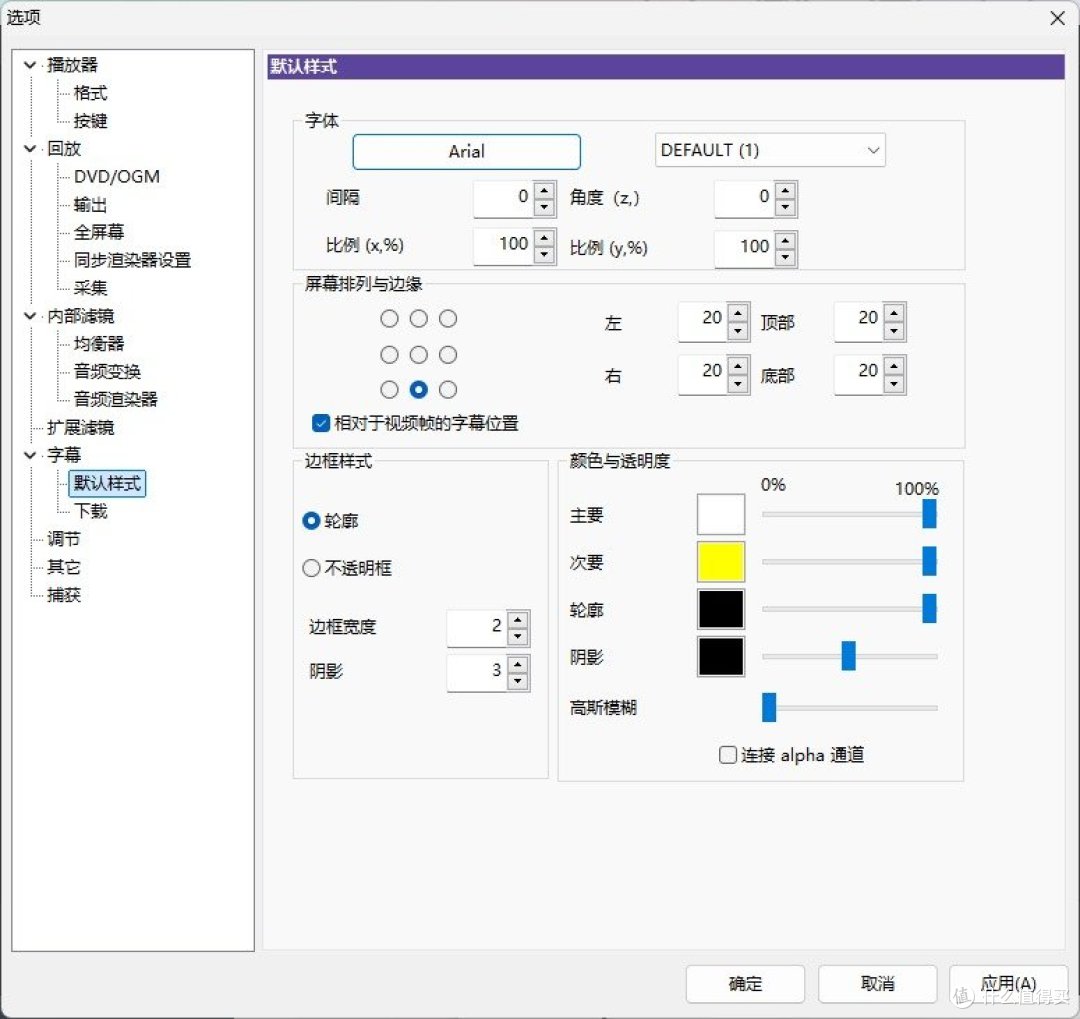Screen dimensions: 1080x1019
Task: Click the 高斯模糊 slider handle
Action: tap(769, 708)
